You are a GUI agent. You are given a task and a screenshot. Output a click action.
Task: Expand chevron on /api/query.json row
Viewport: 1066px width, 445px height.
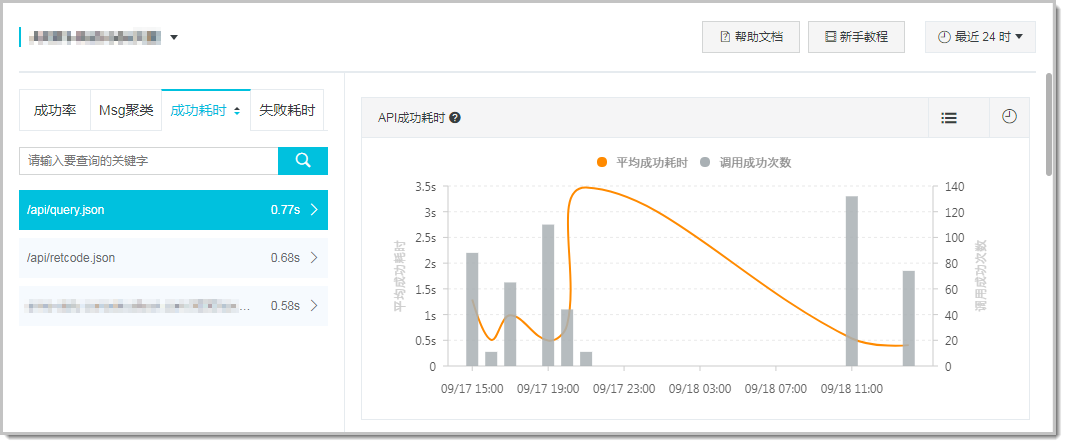point(314,210)
